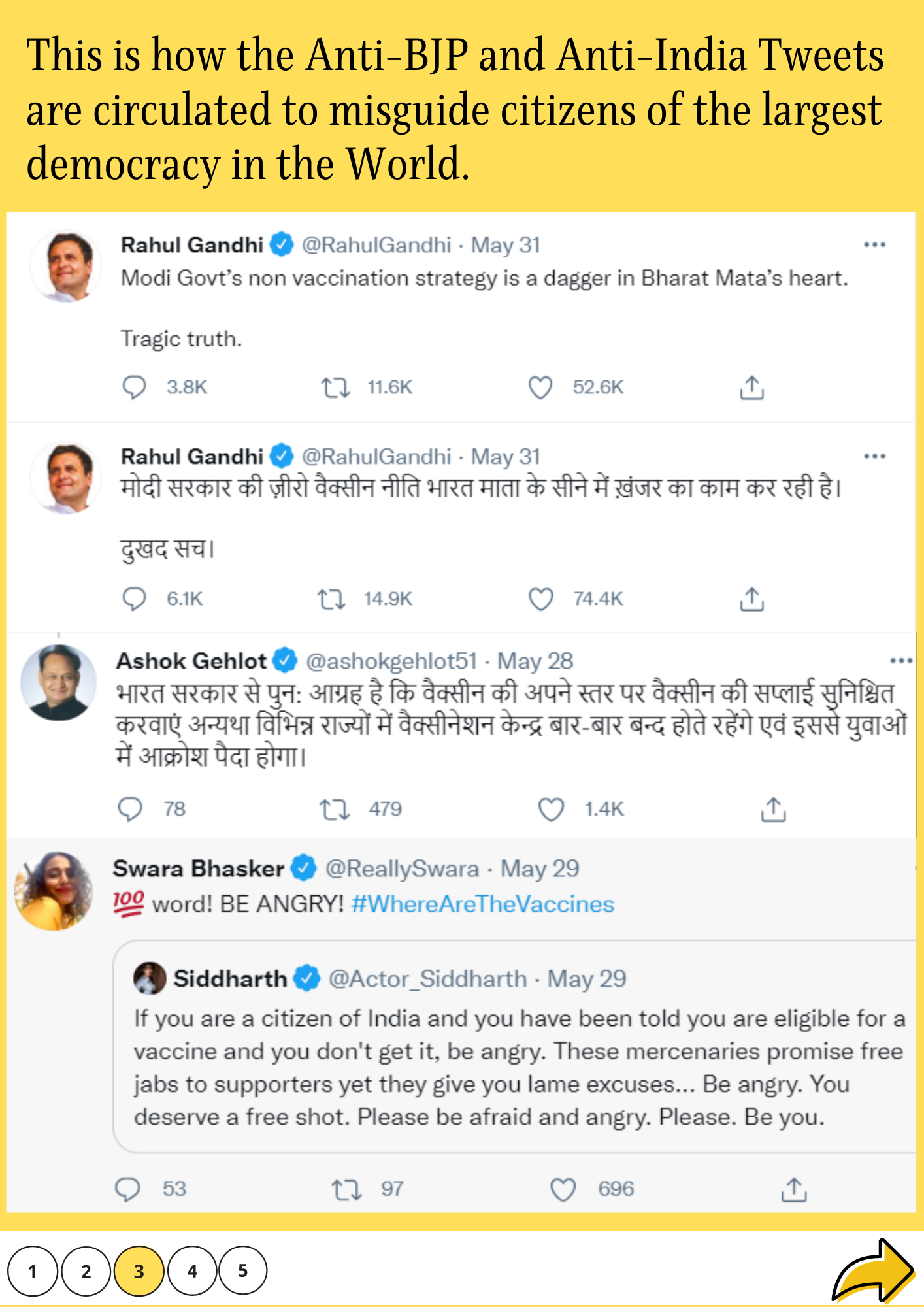Like Rahul Gandhi's English vaccination tweet
Screen dimensions: 924x1307
coord(540,388)
